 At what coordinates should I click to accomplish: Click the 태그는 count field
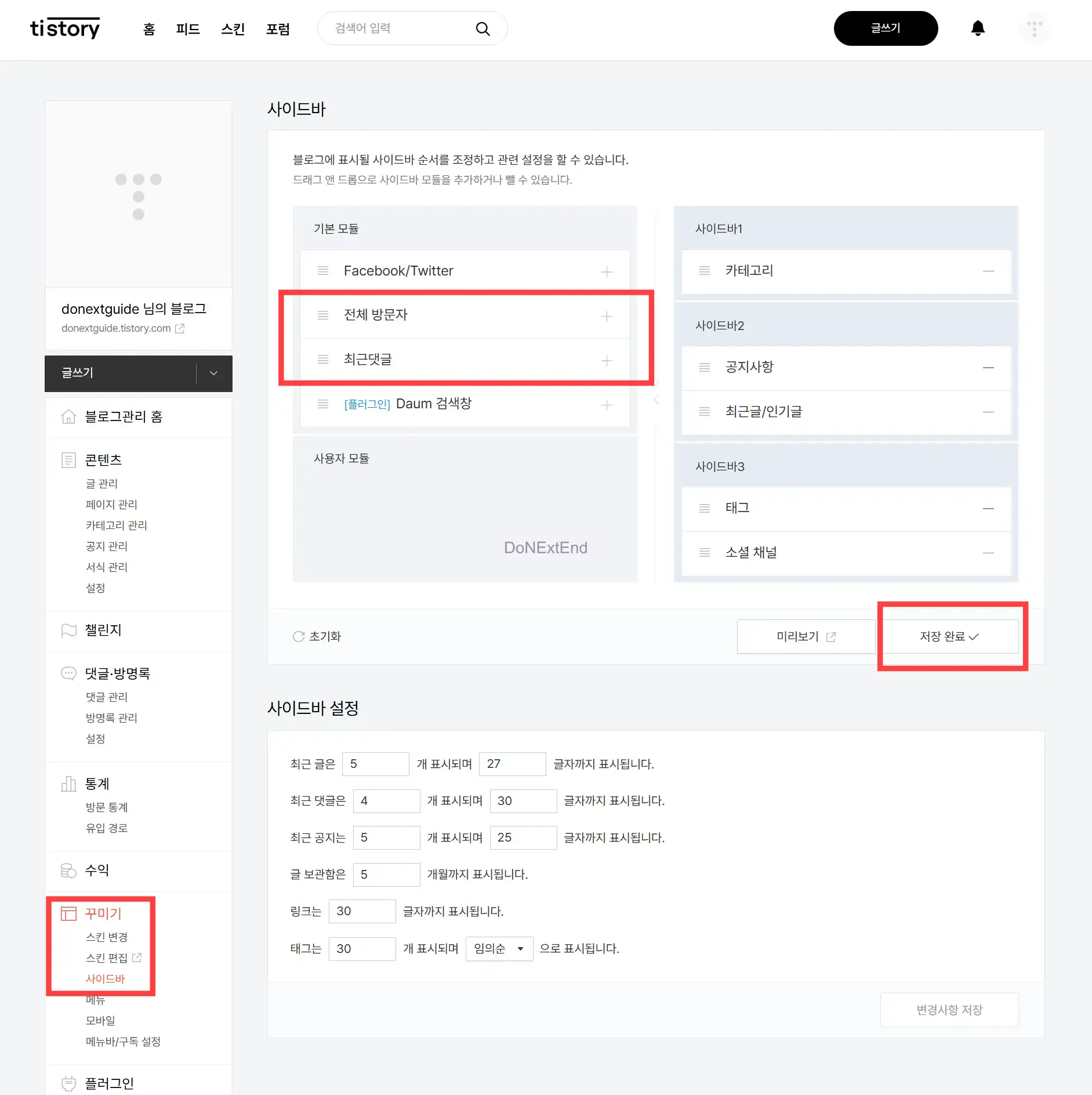[x=362, y=949]
